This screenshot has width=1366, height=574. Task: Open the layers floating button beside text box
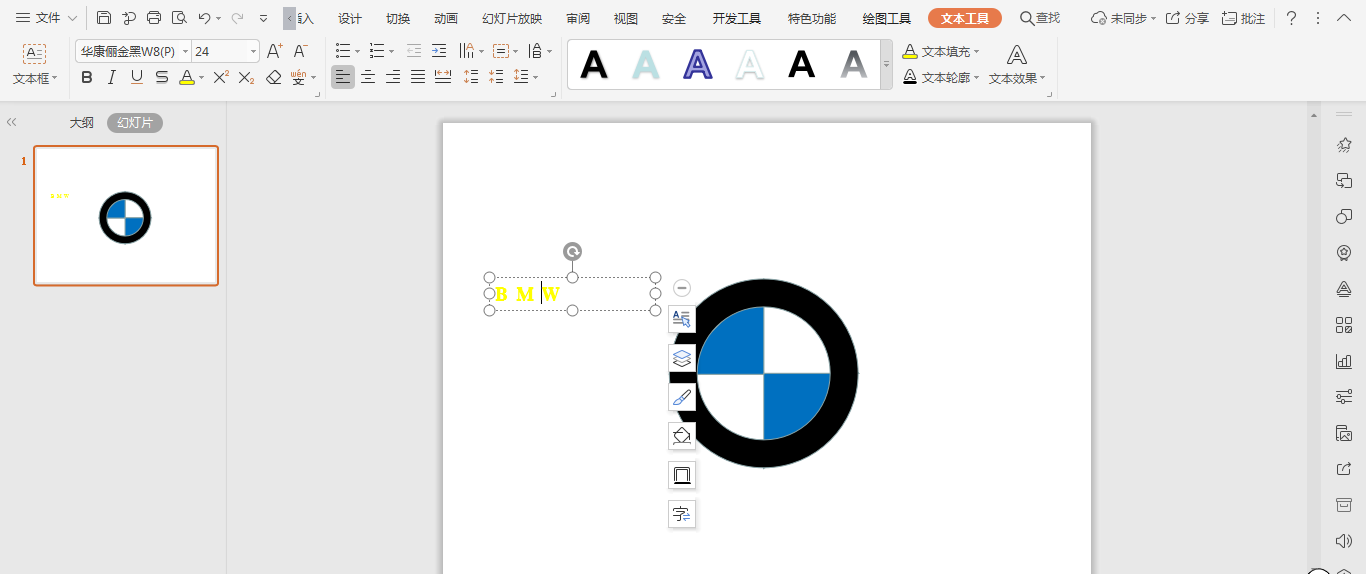(x=682, y=358)
